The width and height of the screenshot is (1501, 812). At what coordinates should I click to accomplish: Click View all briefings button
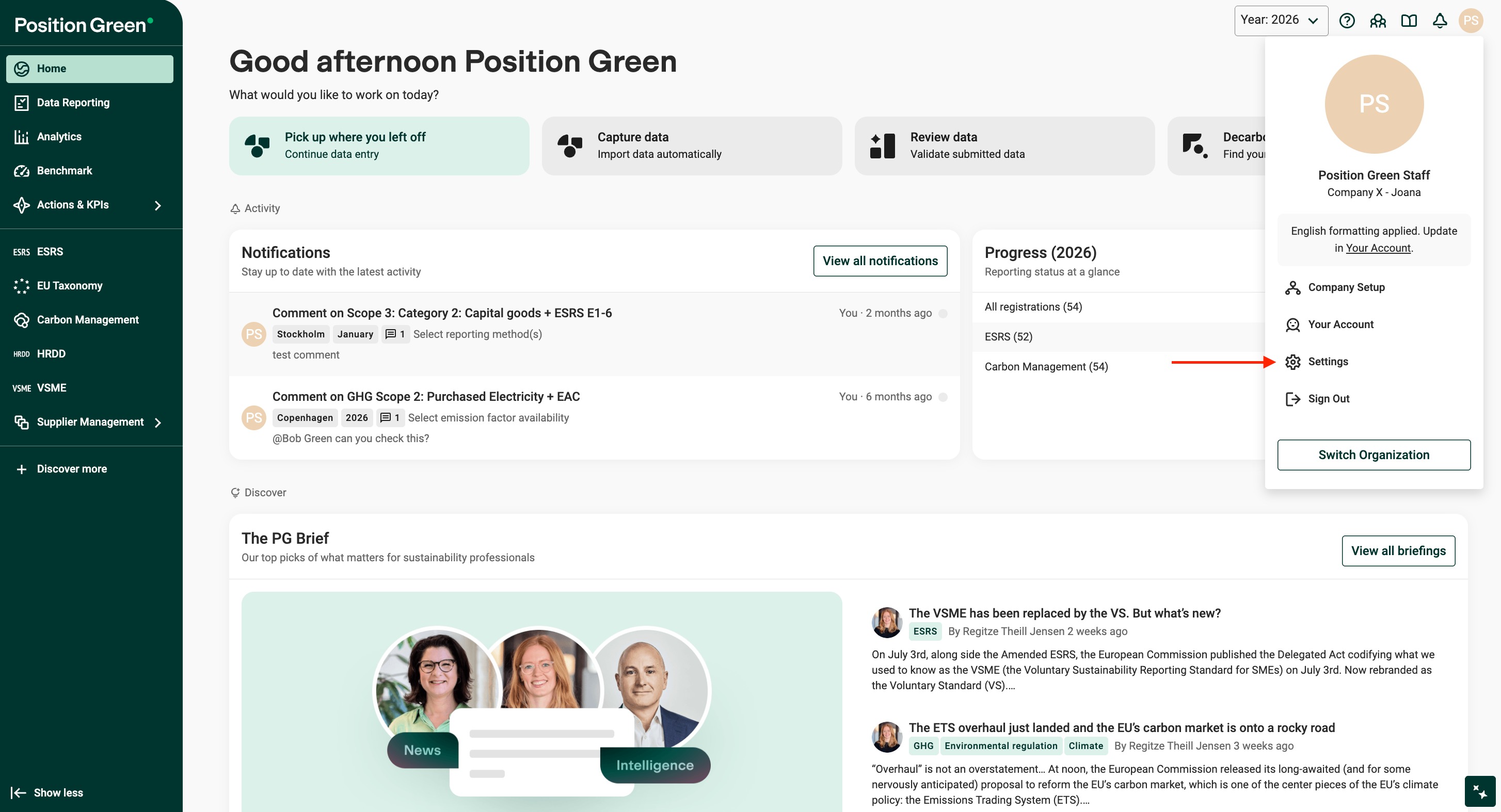pyautogui.click(x=1398, y=551)
